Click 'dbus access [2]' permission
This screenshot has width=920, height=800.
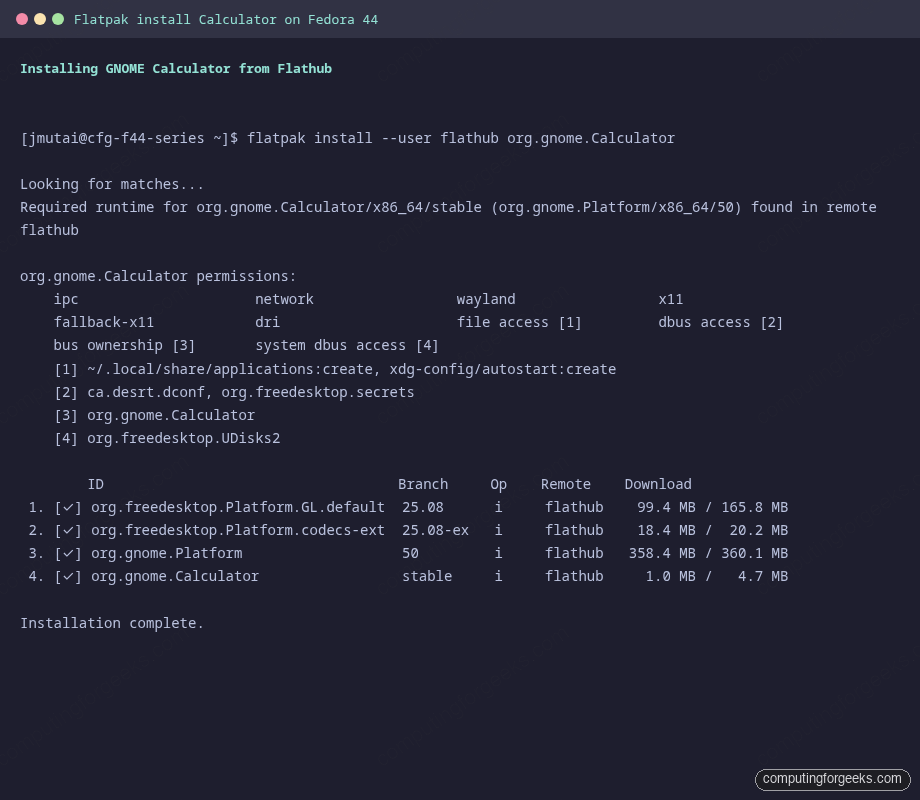coord(721,322)
